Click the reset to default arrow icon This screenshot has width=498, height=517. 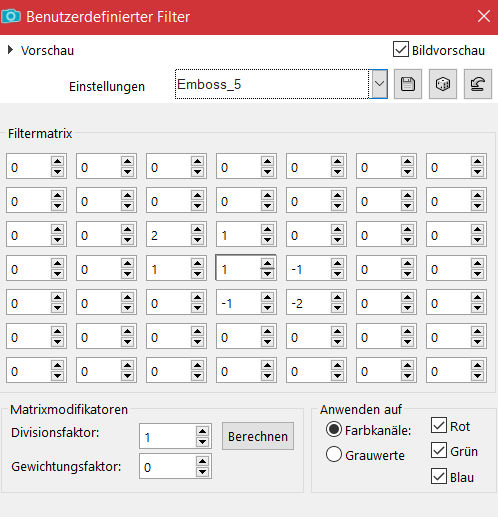[478, 84]
